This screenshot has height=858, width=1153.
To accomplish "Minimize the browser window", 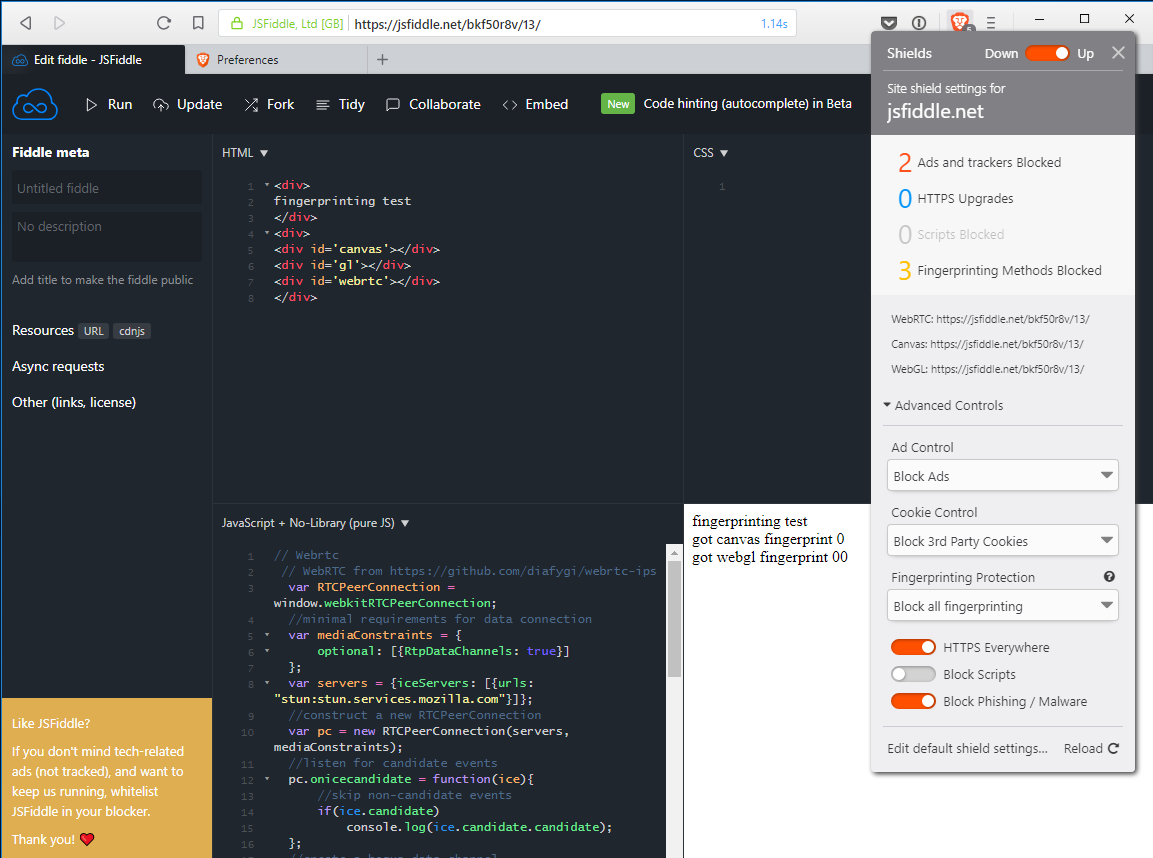I will (1039, 18).
